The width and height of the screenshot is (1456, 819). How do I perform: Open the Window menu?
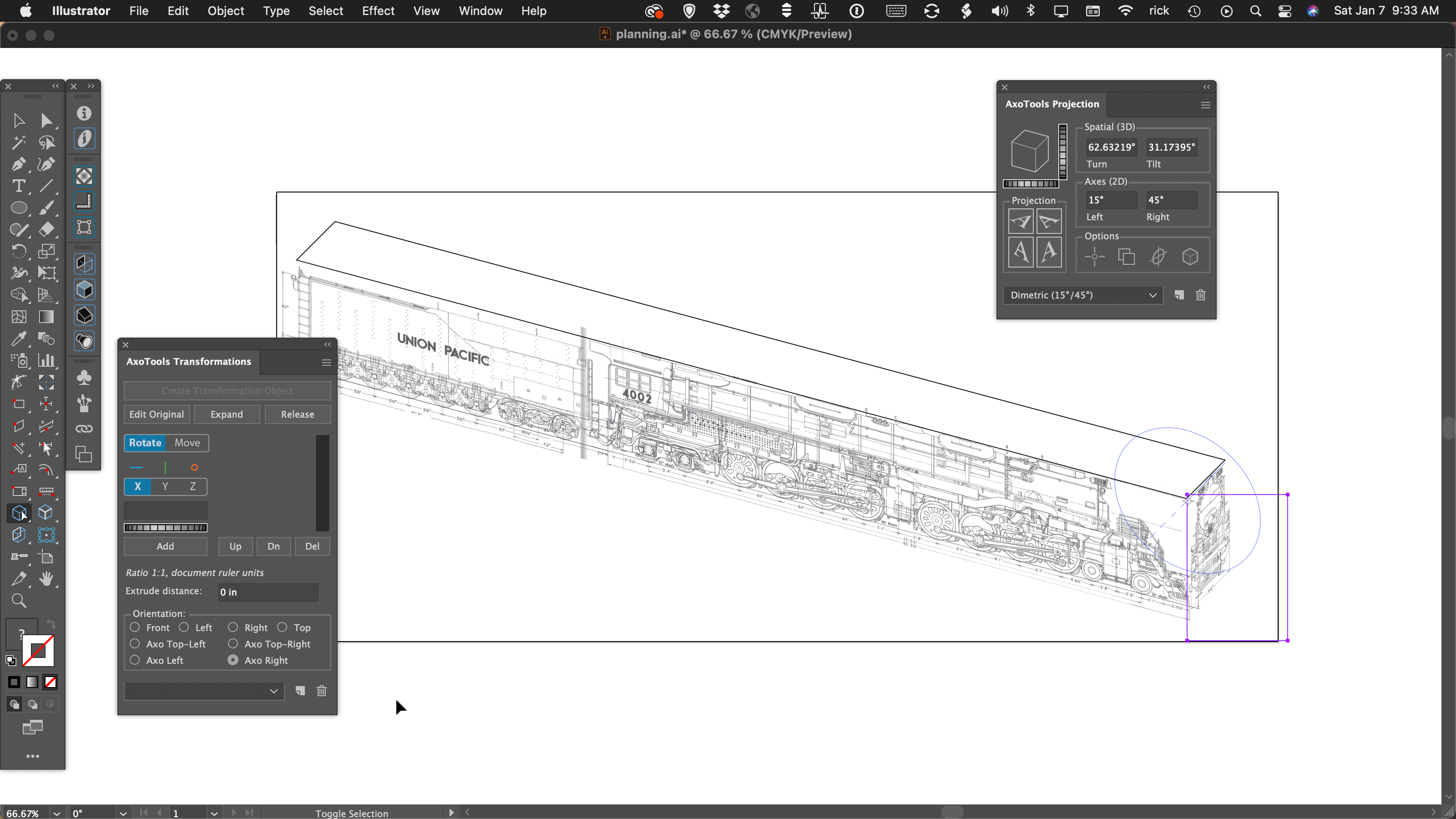tap(480, 11)
